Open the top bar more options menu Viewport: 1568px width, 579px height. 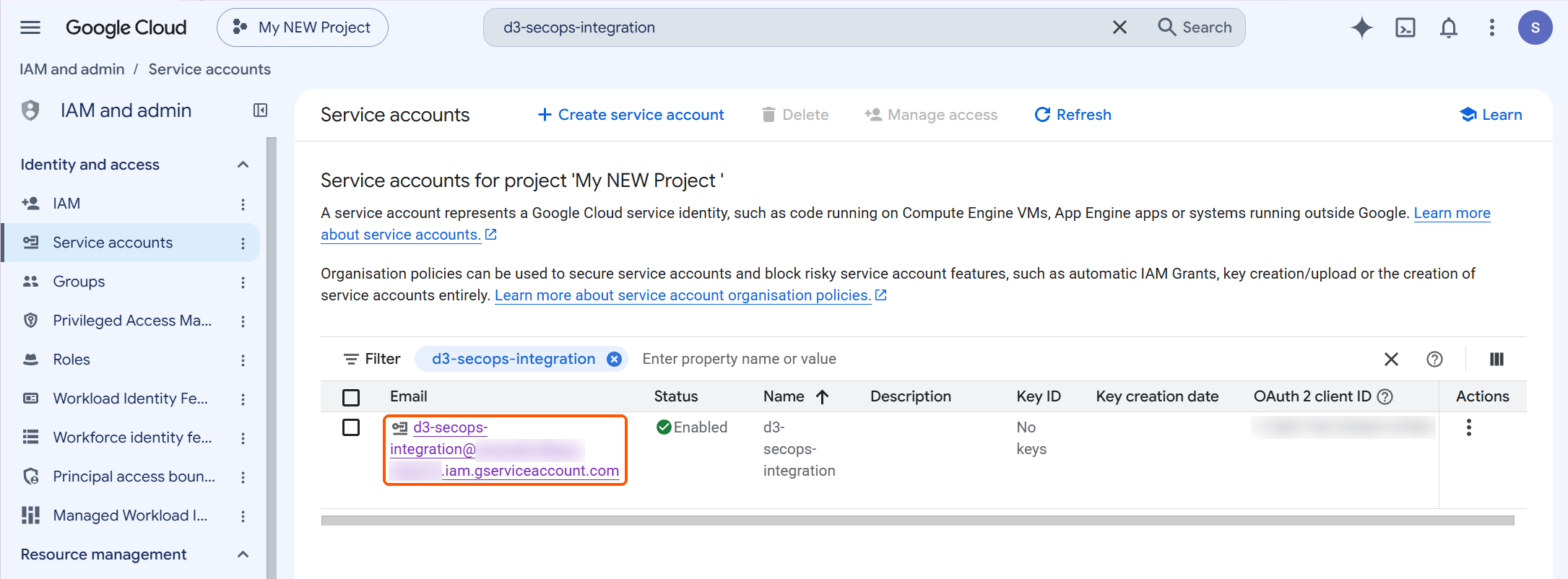click(x=1492, y=27)
